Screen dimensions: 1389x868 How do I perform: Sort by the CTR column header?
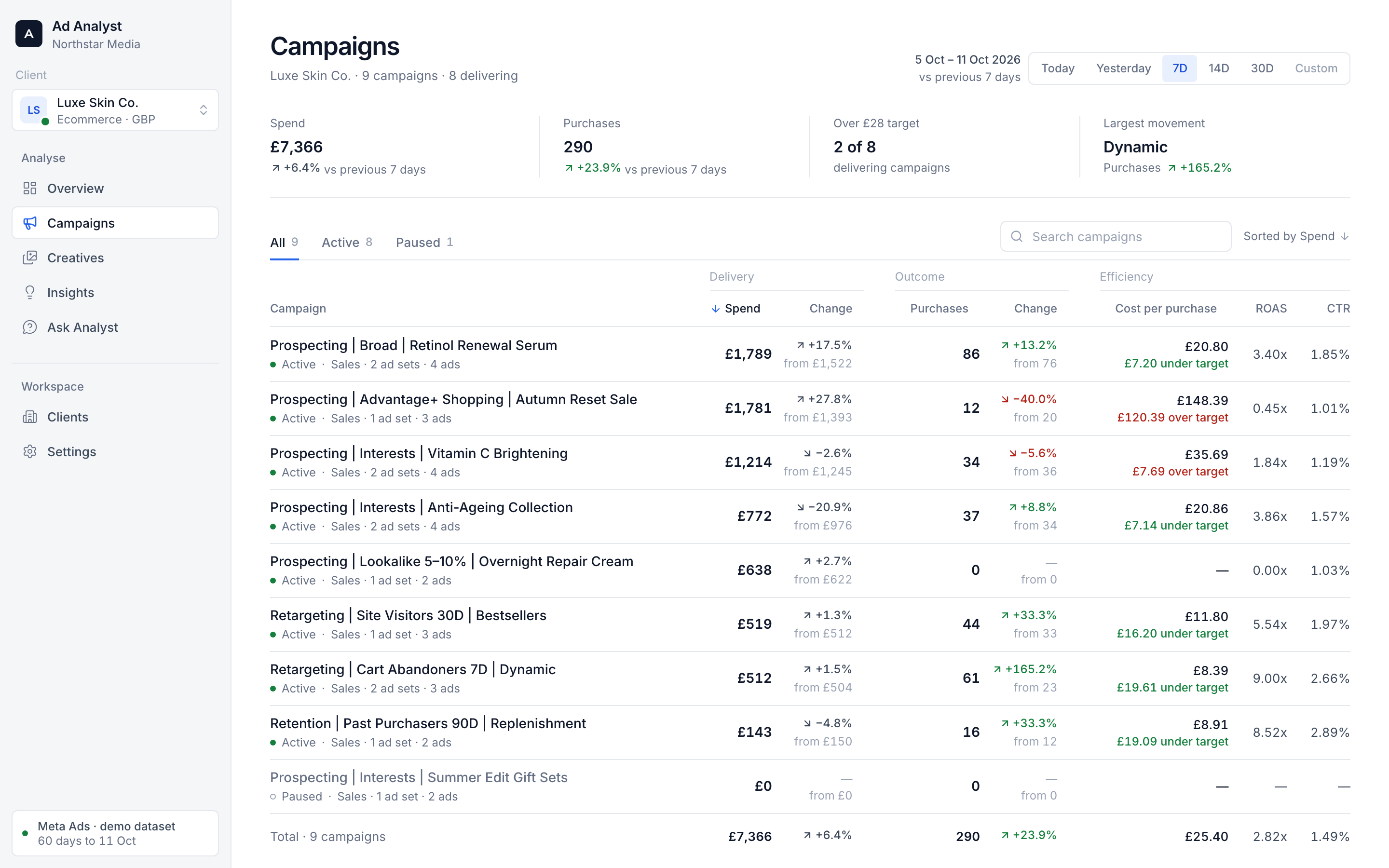1338,308
